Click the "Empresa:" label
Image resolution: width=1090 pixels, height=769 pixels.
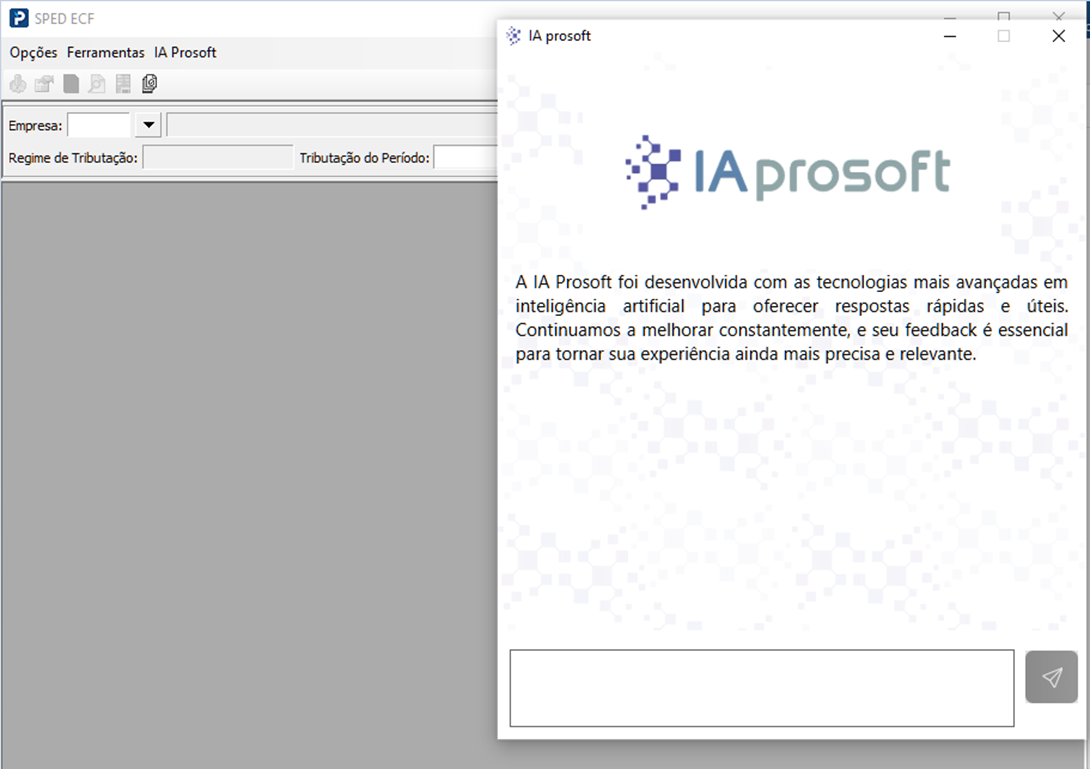coord(35,126)
